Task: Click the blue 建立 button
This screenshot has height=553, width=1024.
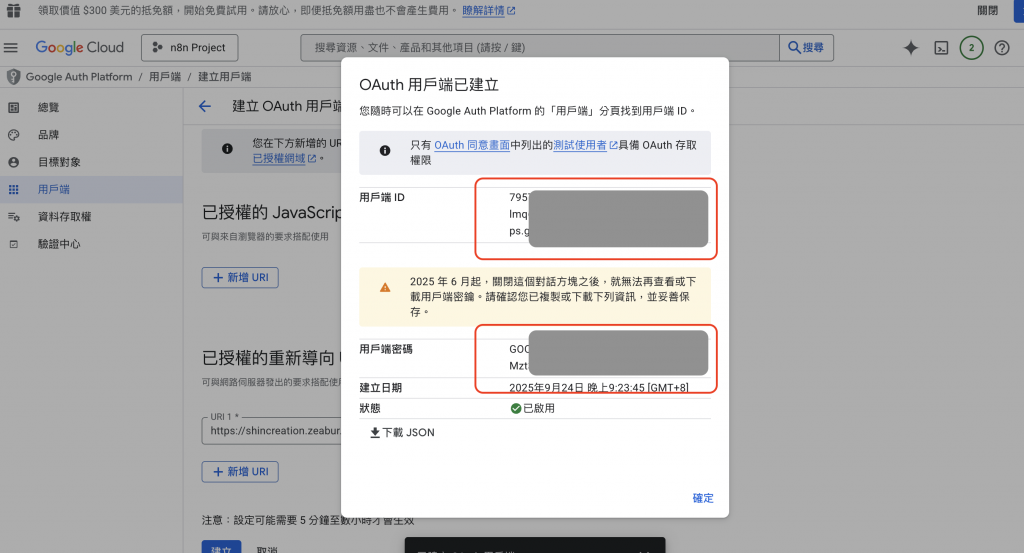Action: pyautogui.click(x=221, y=548)
